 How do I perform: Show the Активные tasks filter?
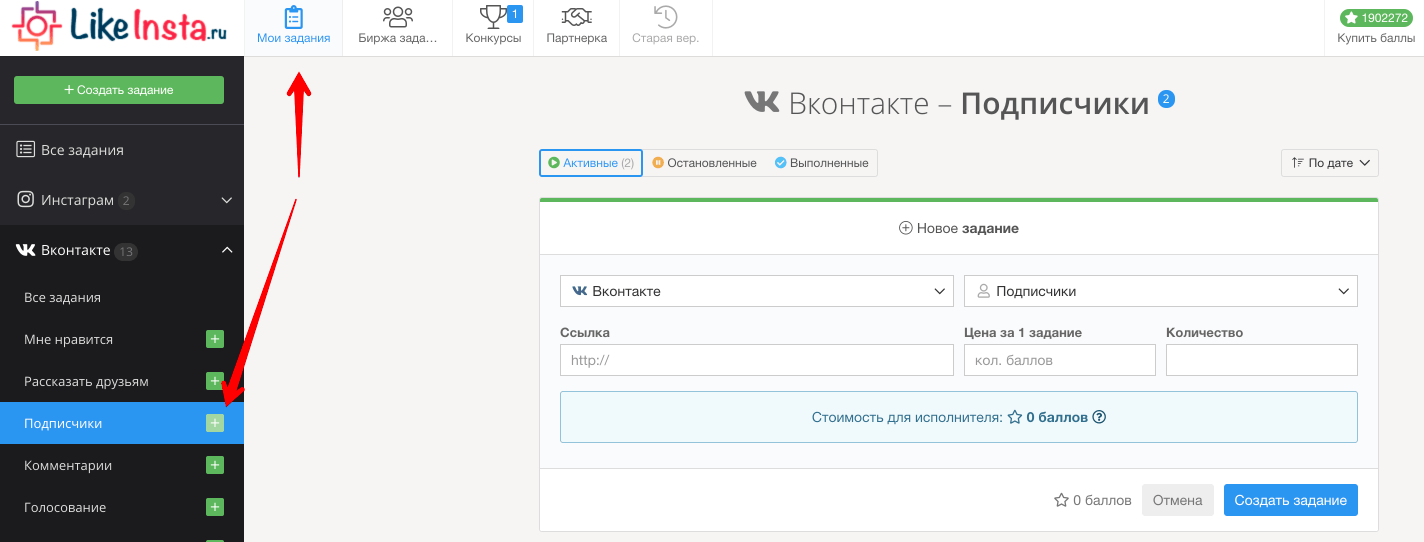click(x=591, y=163)
